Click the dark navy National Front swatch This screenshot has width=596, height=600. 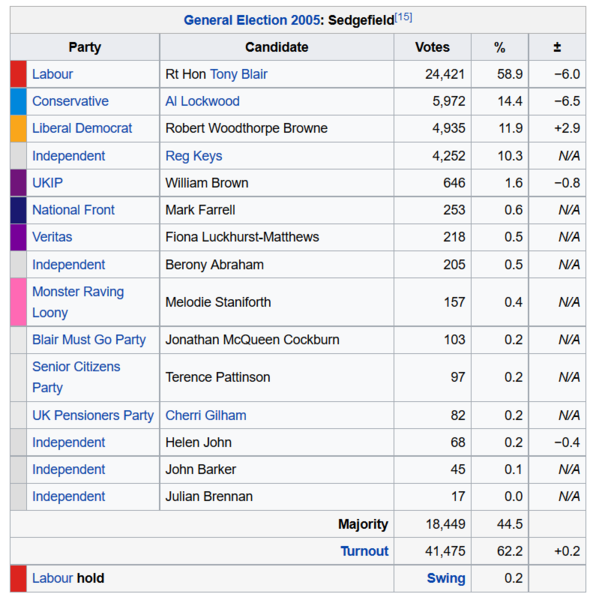18,210
